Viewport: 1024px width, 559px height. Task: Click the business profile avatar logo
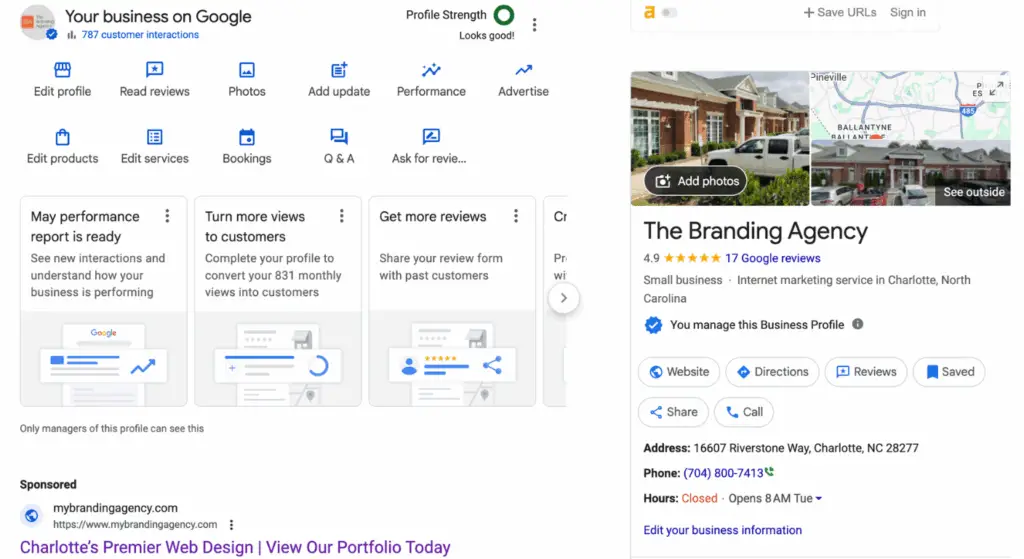pyautogui.click(x=37, y=22)
